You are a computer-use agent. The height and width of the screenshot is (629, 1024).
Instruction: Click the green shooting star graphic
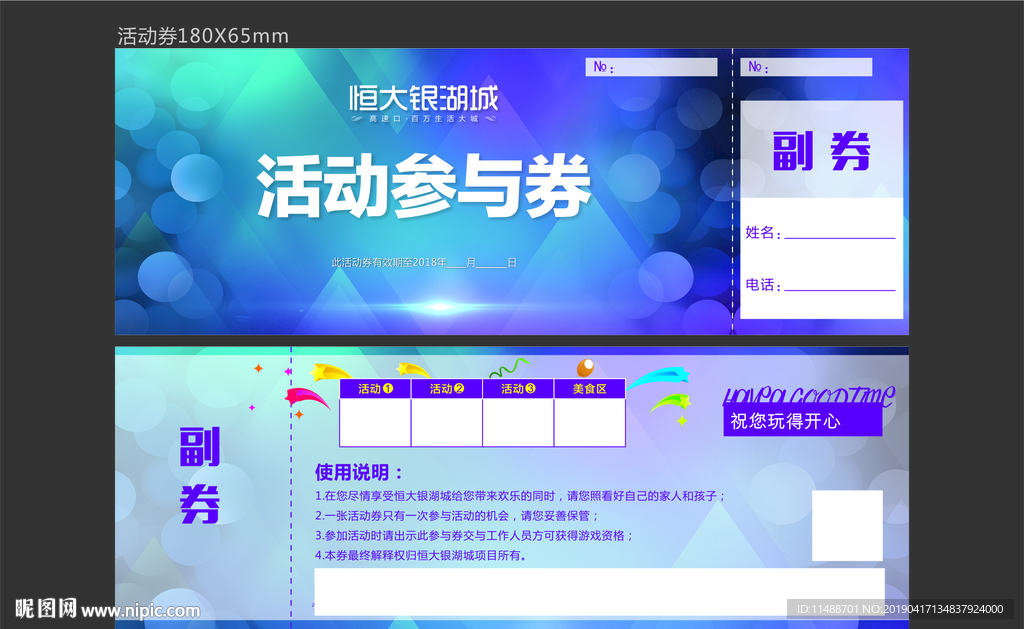click(x=671, y=402)
